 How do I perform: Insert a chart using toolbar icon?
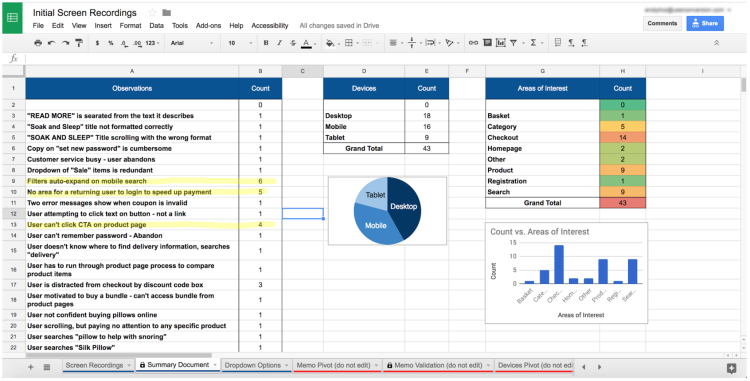click(500, 43)
